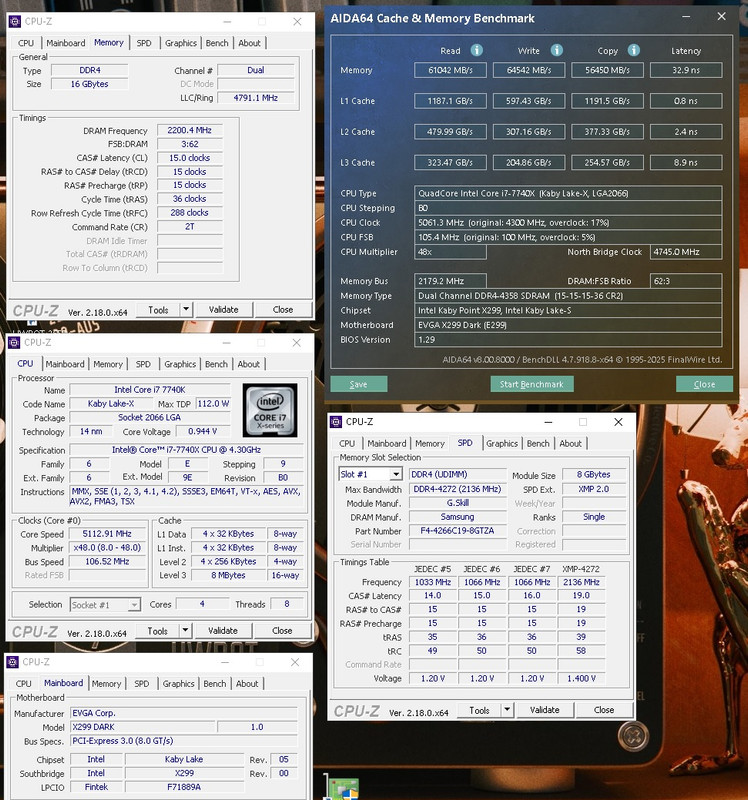Expand Tools arrow in the CPU tab window
Screen dimensions: 748x800
(185, 631)
